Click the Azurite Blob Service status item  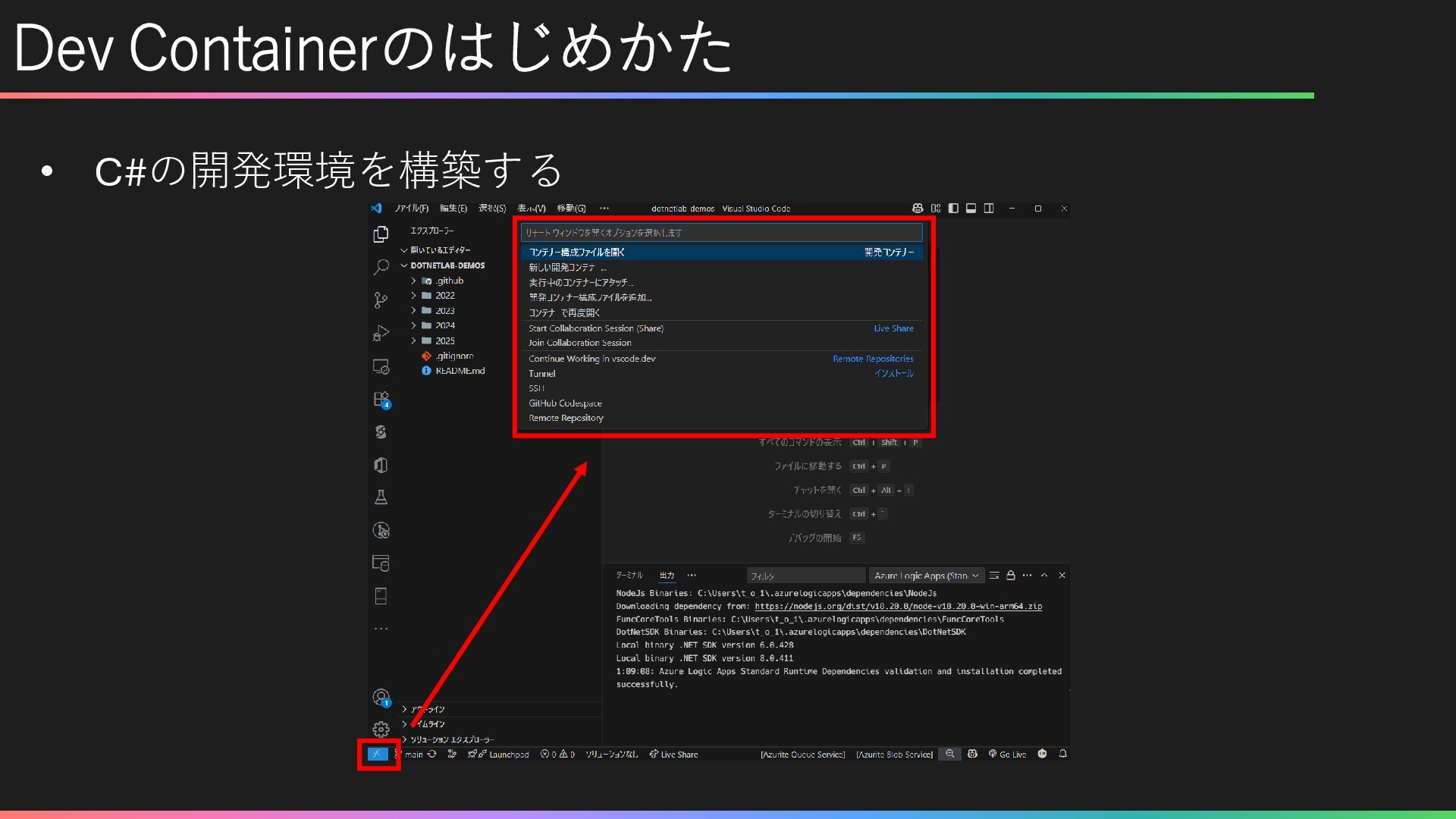pyautogui.click(x=894, y=755)
